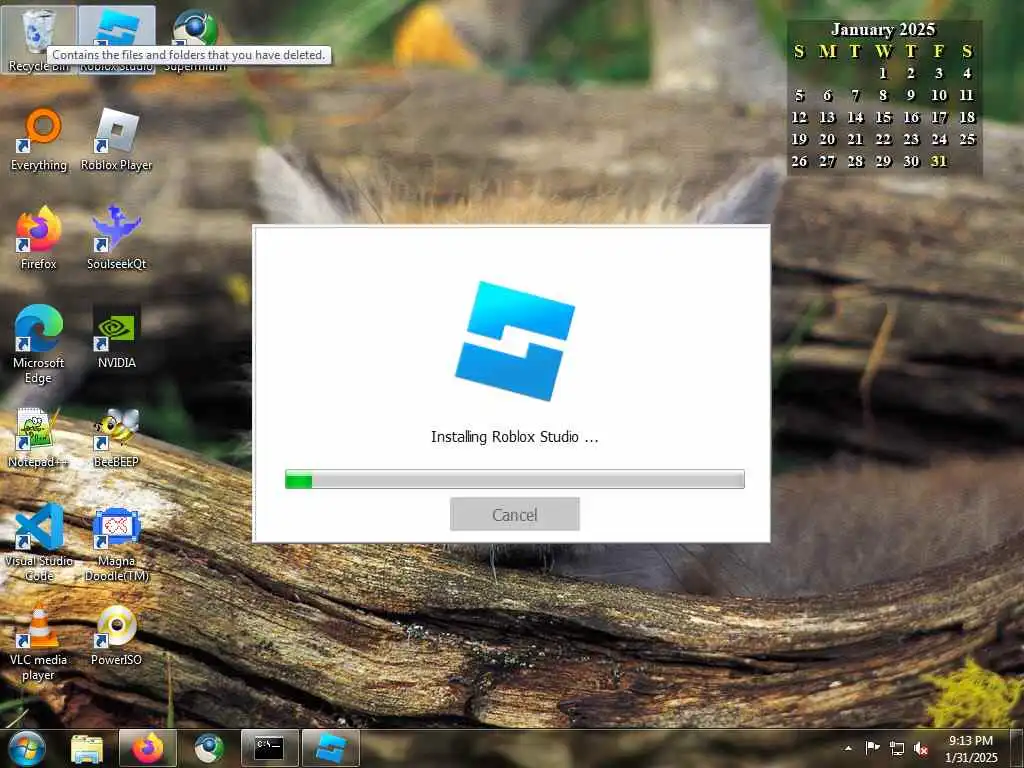
Task: Select the SoulseekQt desktop shortcut
Action: pos(117,238)
